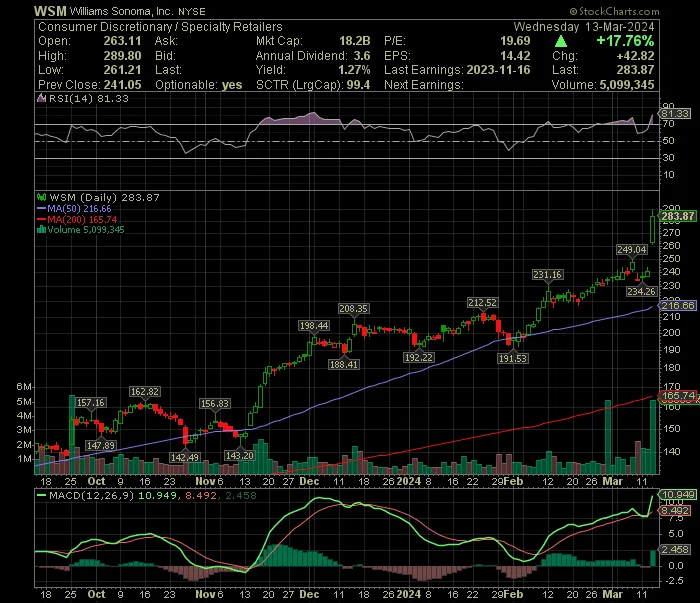Screen dimensions: 700x603
Task: Click the 143.20 trough price label
Action: click(x=240, y=455)
